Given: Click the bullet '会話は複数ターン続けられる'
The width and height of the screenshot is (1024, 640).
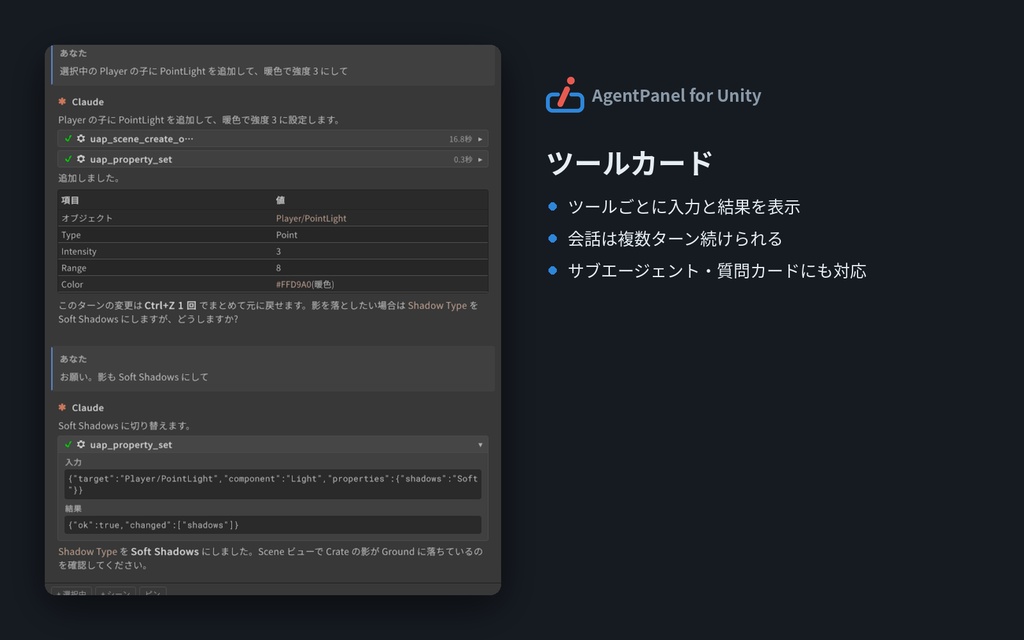Looking at the screenshot, I should click(x=675, y=238).
